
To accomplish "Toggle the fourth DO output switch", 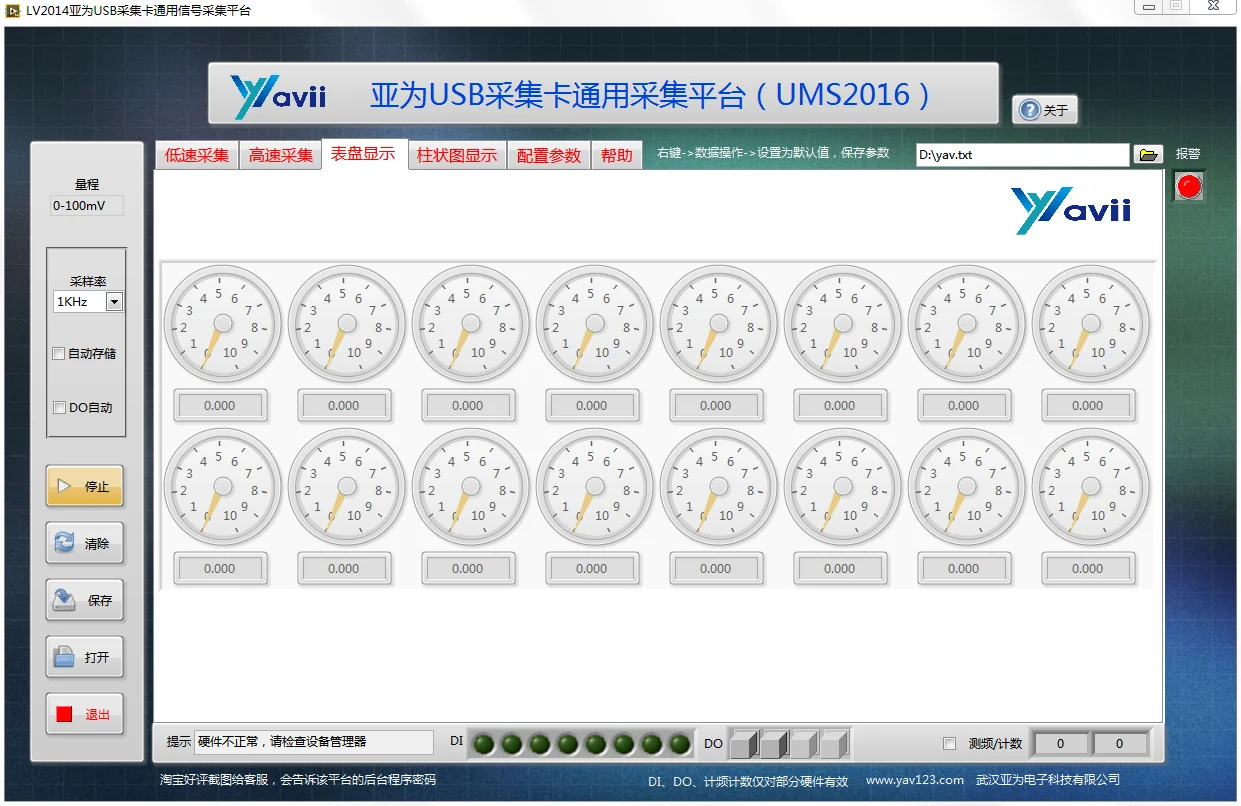I will 834,744.
